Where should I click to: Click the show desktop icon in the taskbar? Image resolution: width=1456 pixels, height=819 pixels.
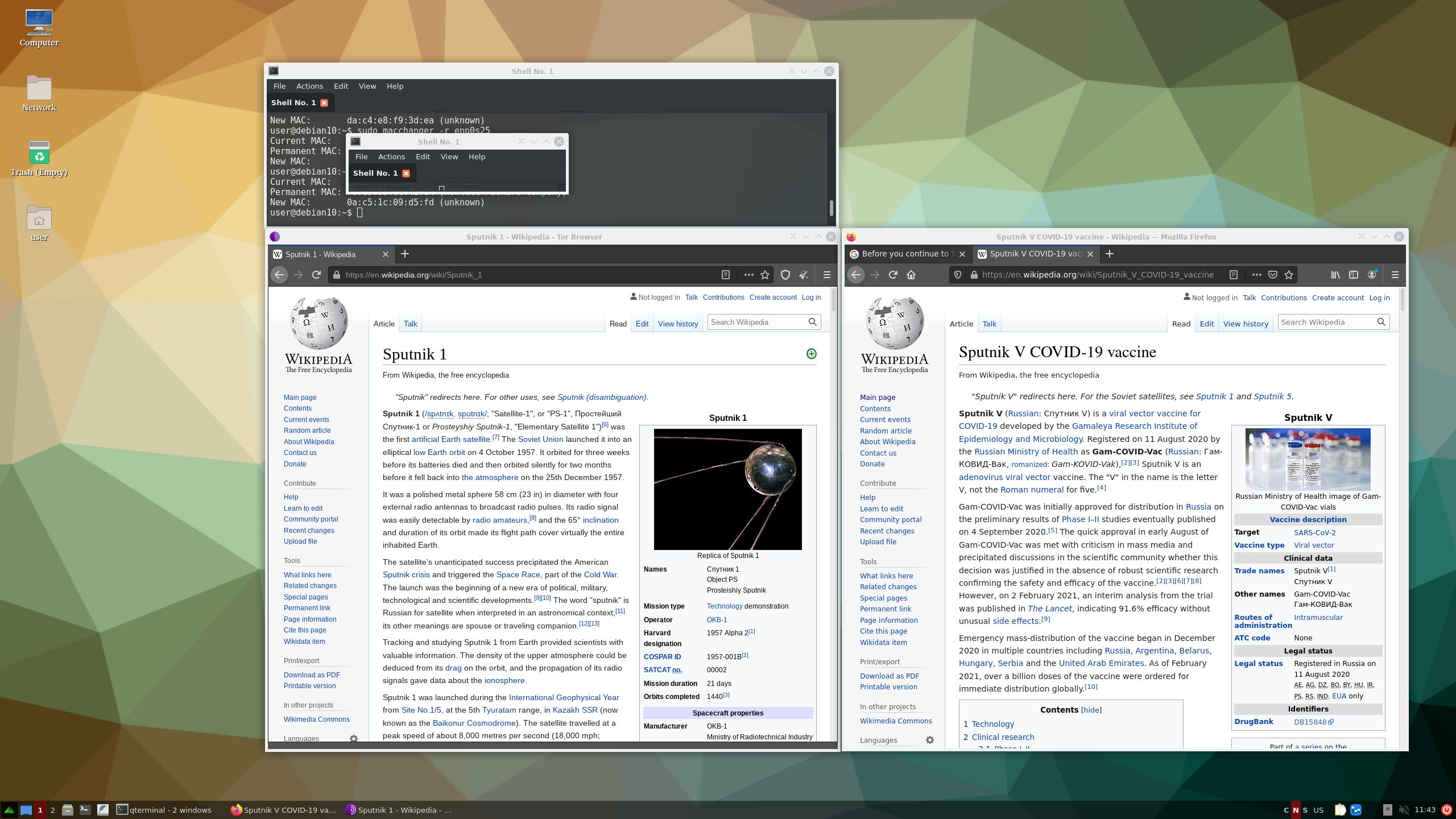(x=26, y=810)
